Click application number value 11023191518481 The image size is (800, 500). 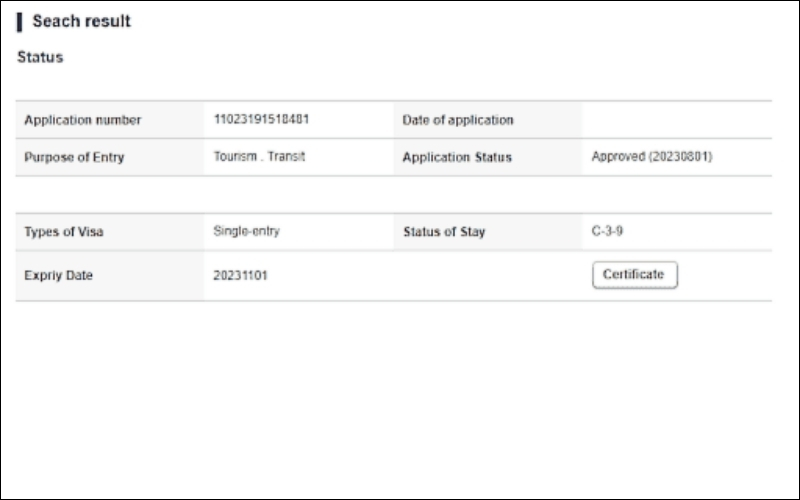click(x=261, y=119)
